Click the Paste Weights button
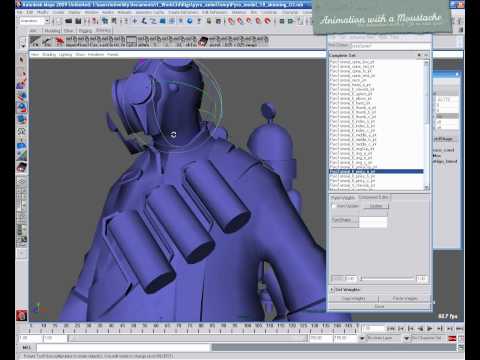 404,298
